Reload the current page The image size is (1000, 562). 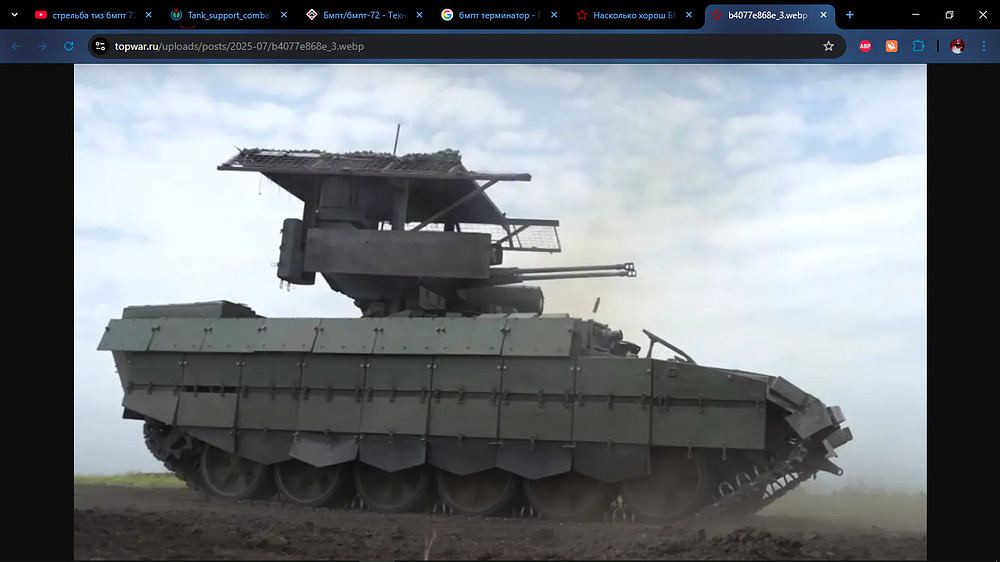pos(69,46)
